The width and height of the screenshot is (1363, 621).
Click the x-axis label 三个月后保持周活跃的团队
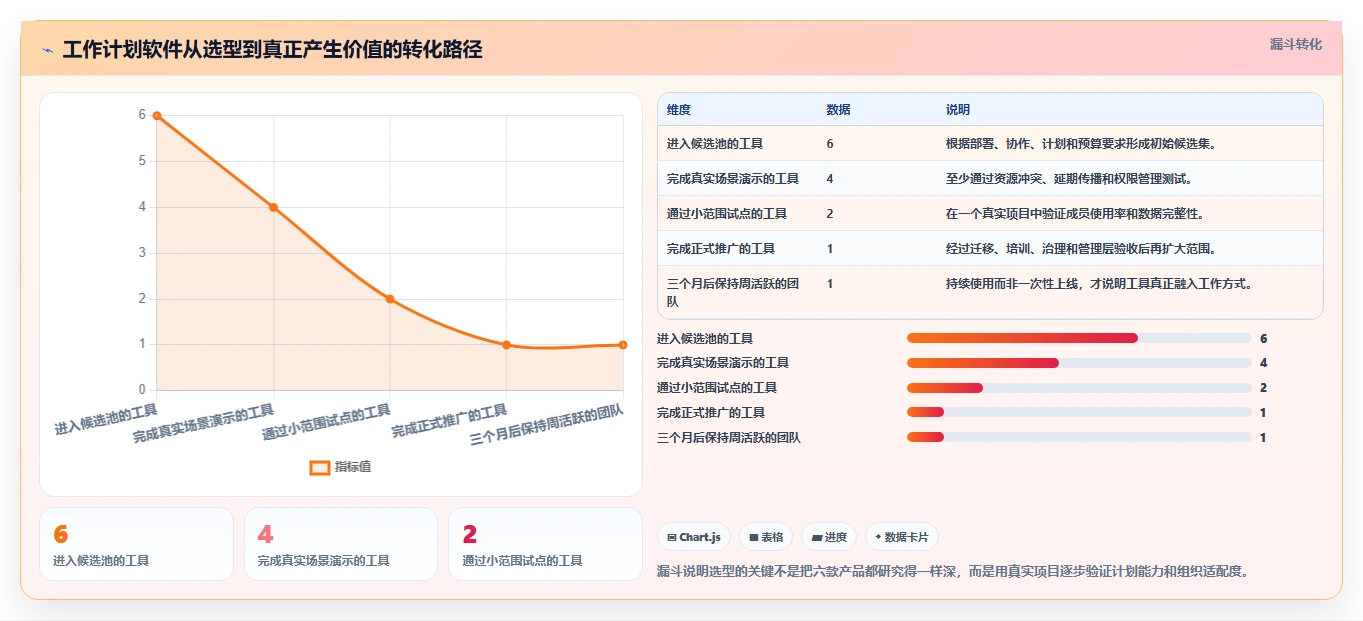pyautogui.click(x=546, y=425)
